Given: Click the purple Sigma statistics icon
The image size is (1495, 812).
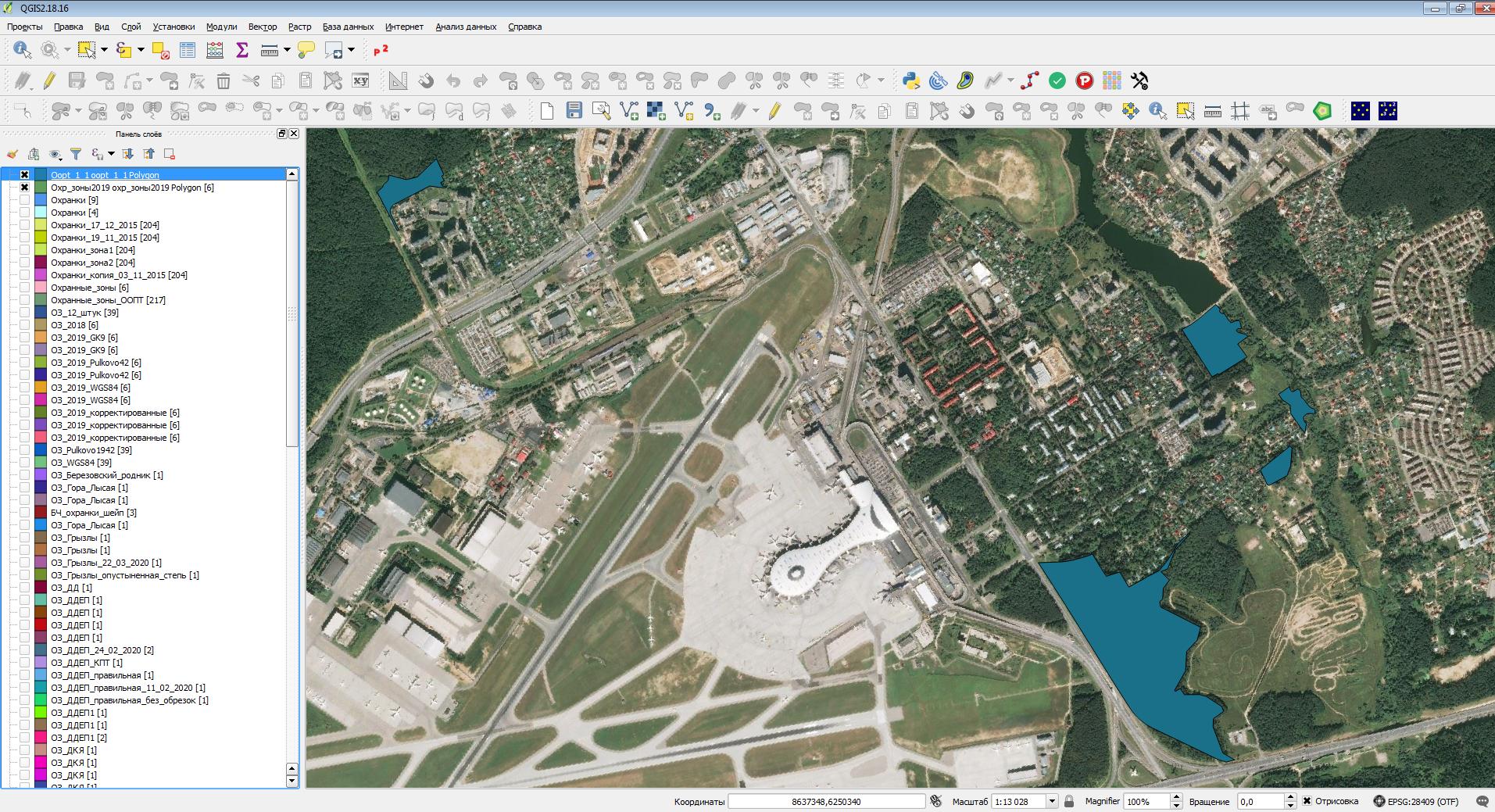Looking at the screenshot, I should tap(242, 50).
